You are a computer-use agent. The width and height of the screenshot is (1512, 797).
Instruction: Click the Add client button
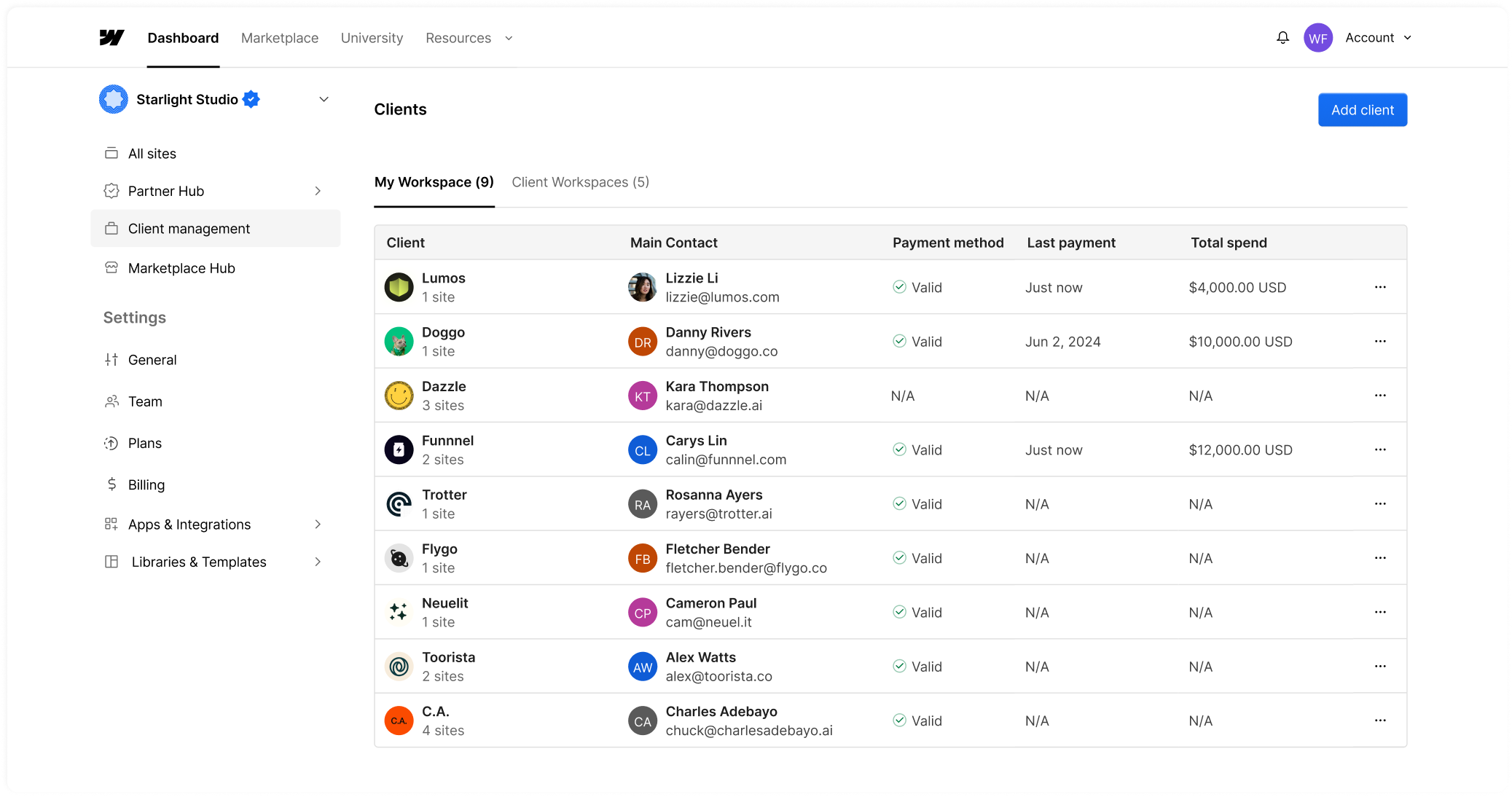1362,110
